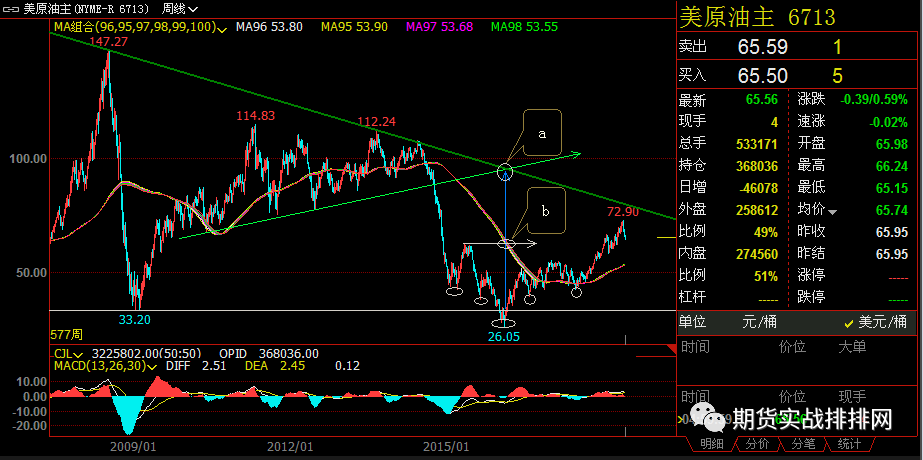Click the OPID 368036.00 reading

click(x=269, y=354)
